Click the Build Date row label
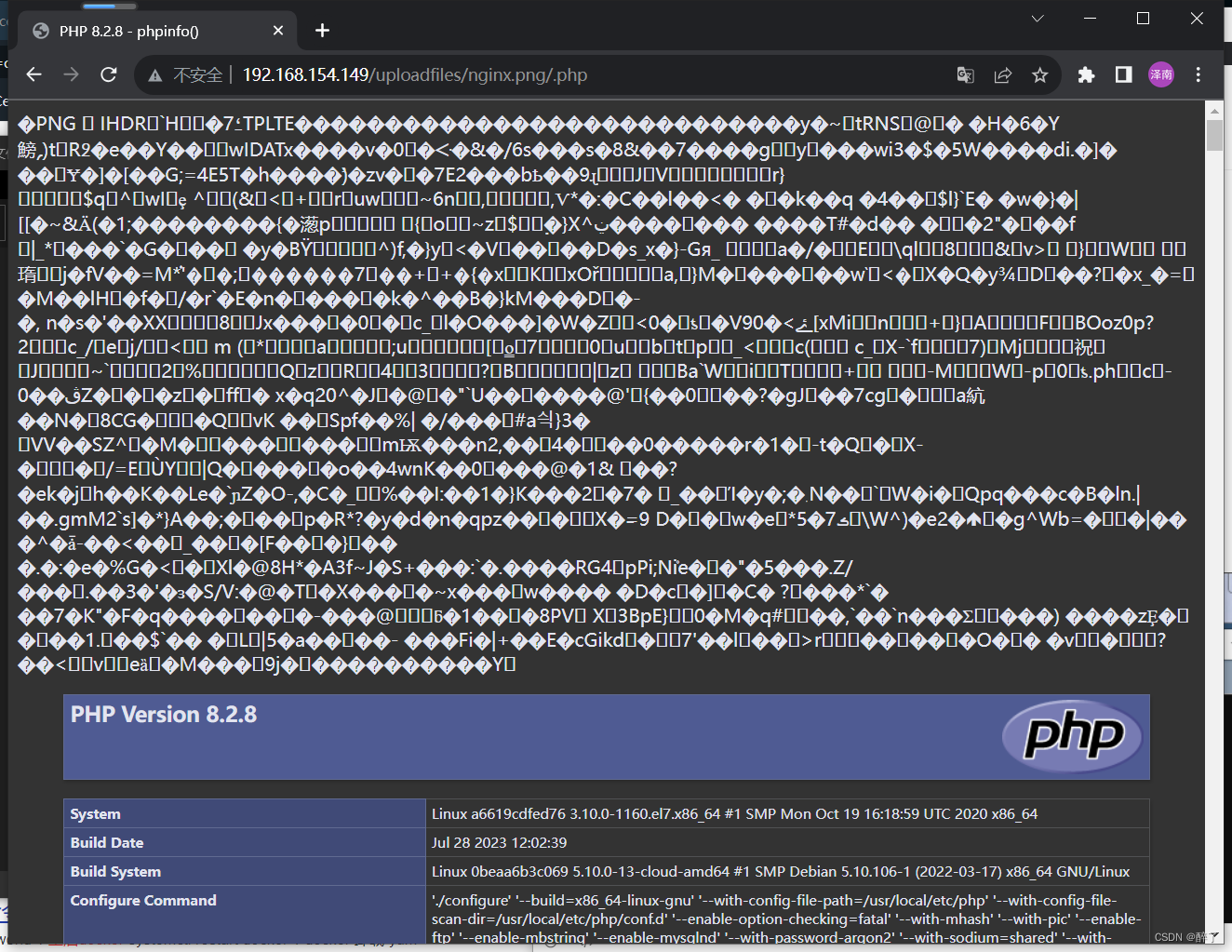Image resolution: width=1232 pixels, height=952 pixels. coord(107,842)
